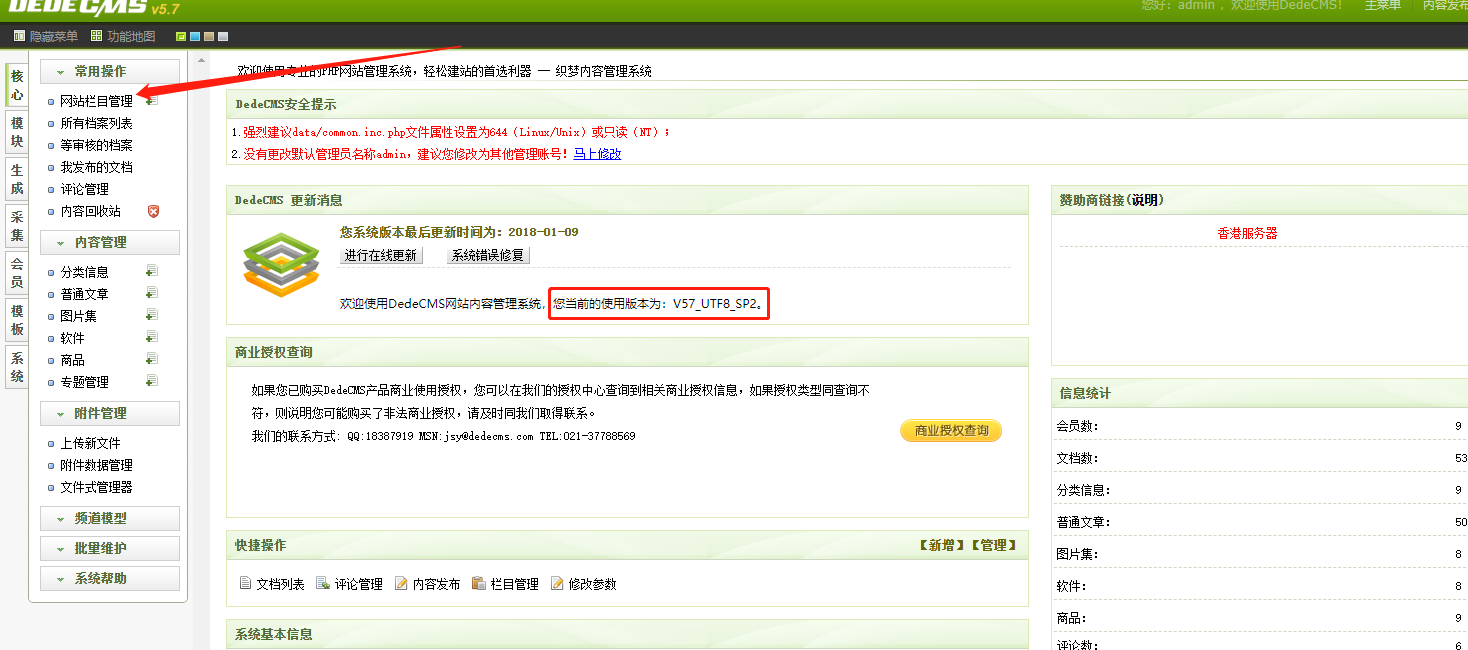
Task: Click the 马上修改 link in security tips
Action: [x=597, y=154]
